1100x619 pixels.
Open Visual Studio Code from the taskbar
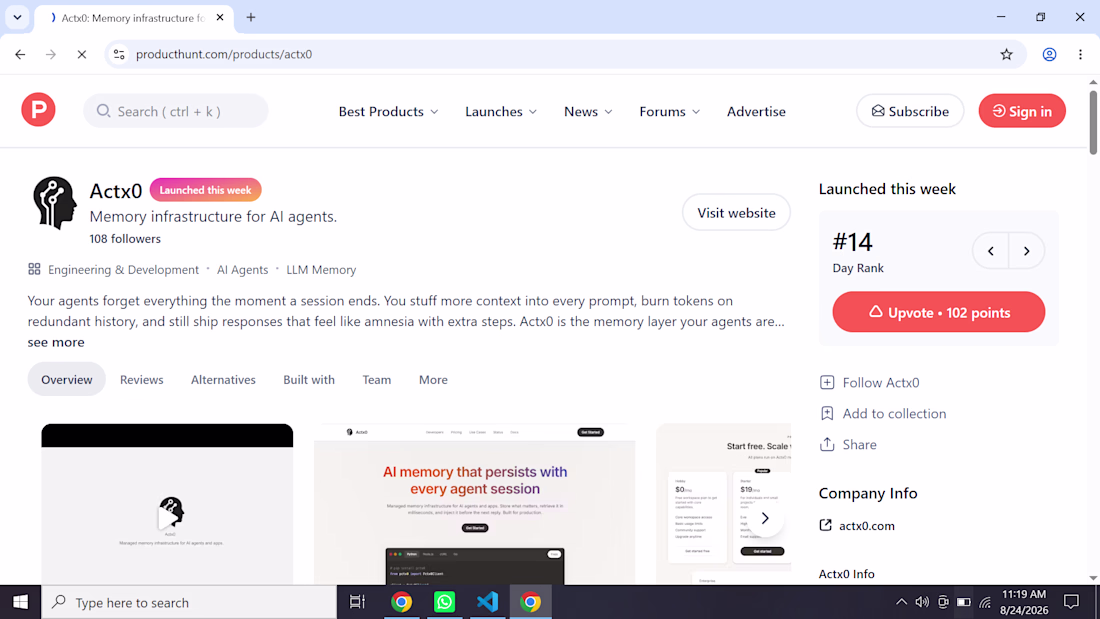click(x=487, y=602)
